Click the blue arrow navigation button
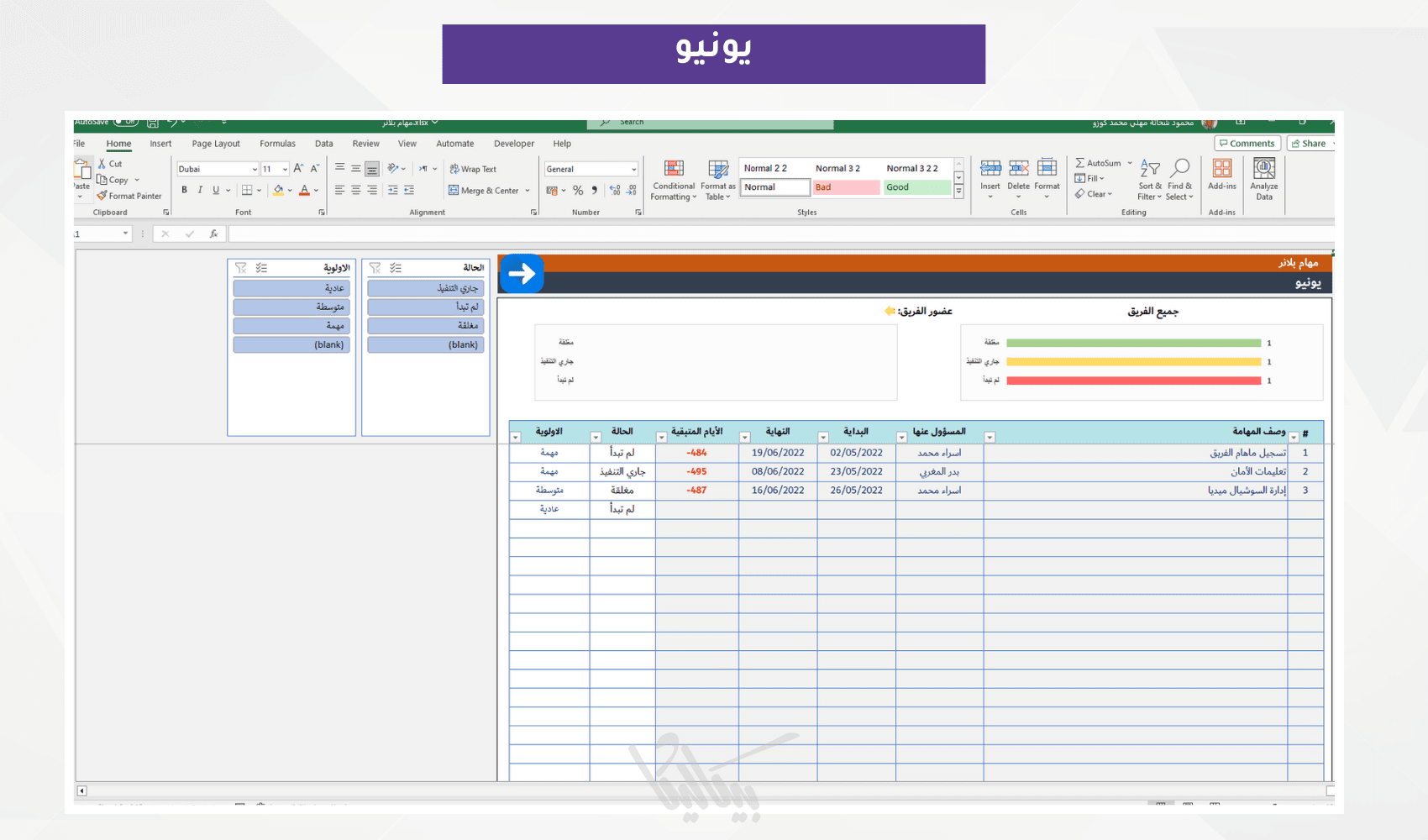The height and width of the screenshot is (840, 1428). (x=522, y=273)
